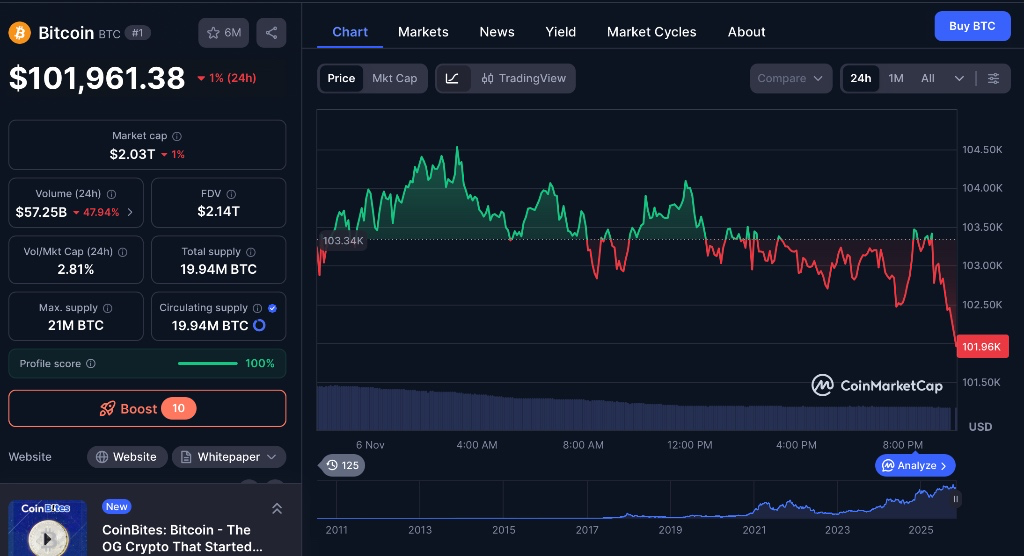Open the Compare dropdown
The width and height of the screenshot is (1024, 556).
point(790,78)
